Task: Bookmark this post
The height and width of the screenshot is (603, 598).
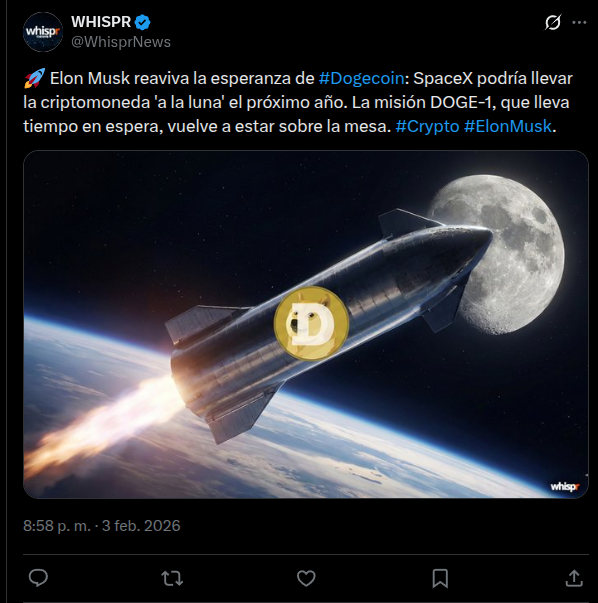Action: point(440,578)
